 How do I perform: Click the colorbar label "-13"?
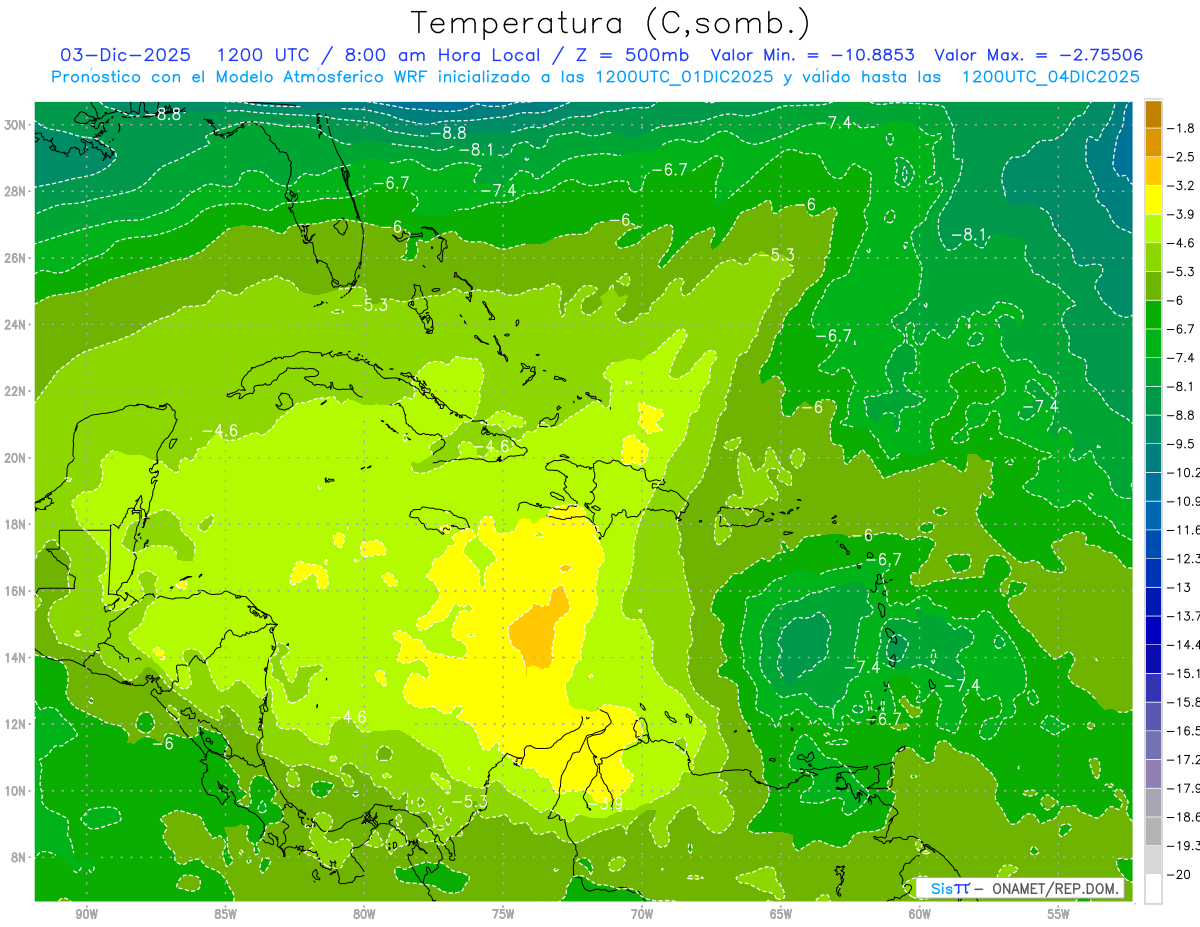pyautogui.click(x=1181, y=588)
